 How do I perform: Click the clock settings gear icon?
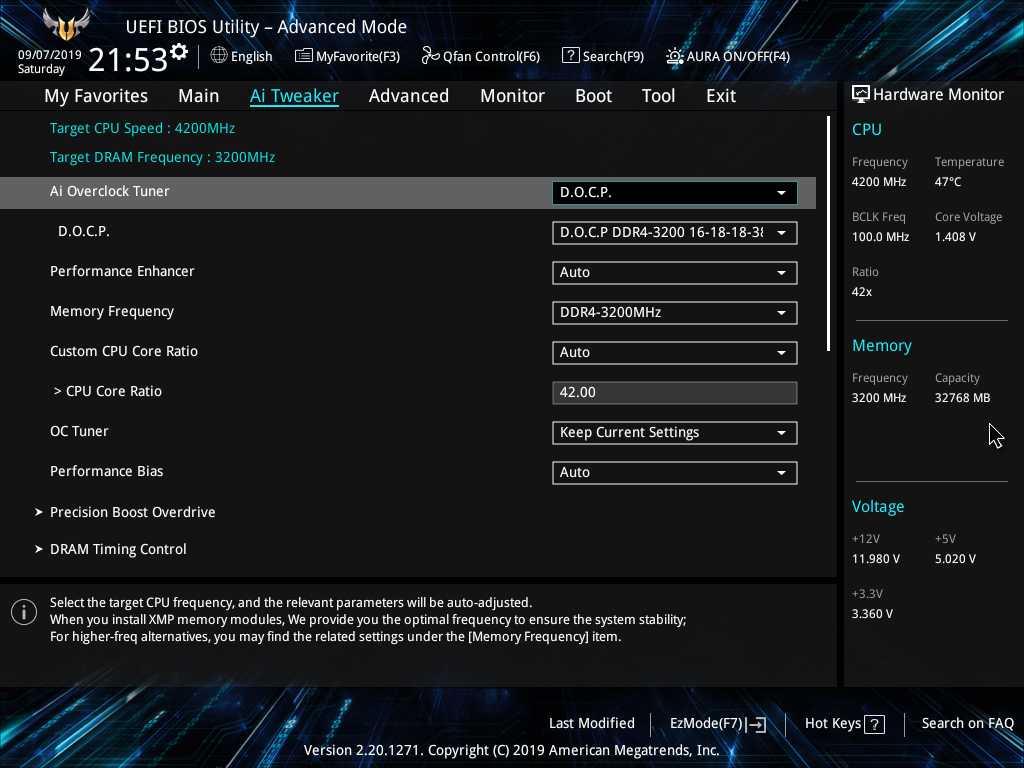(179, 52)
